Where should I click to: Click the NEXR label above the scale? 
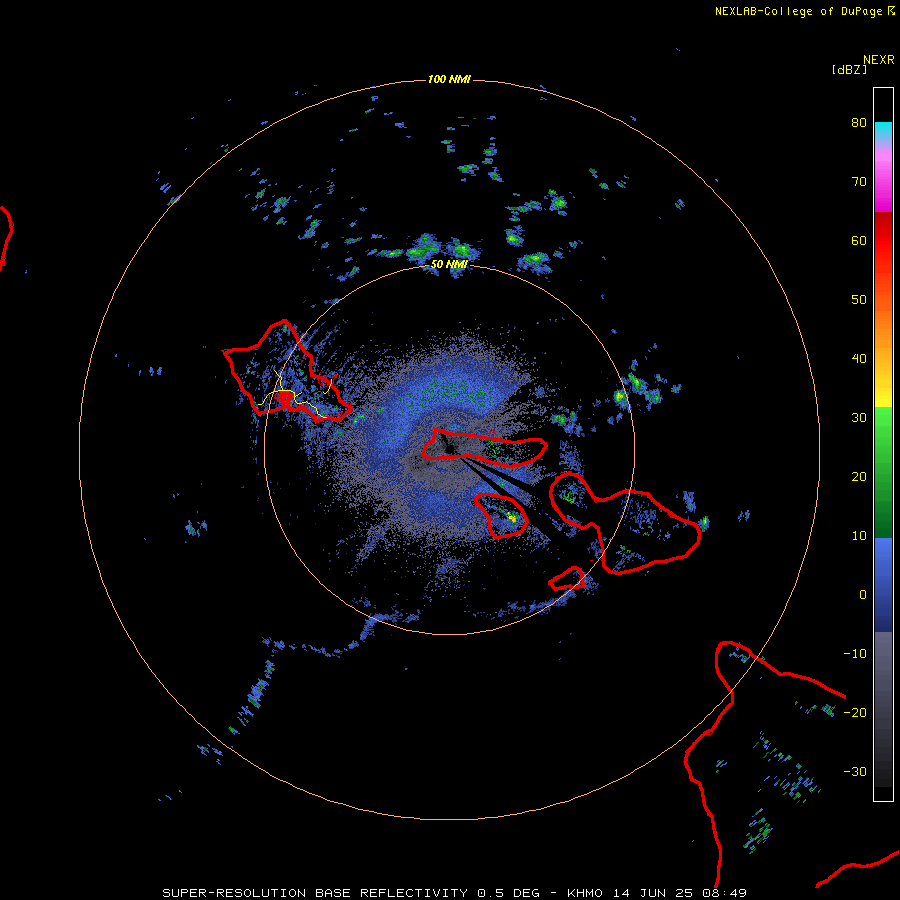[879, 60]
